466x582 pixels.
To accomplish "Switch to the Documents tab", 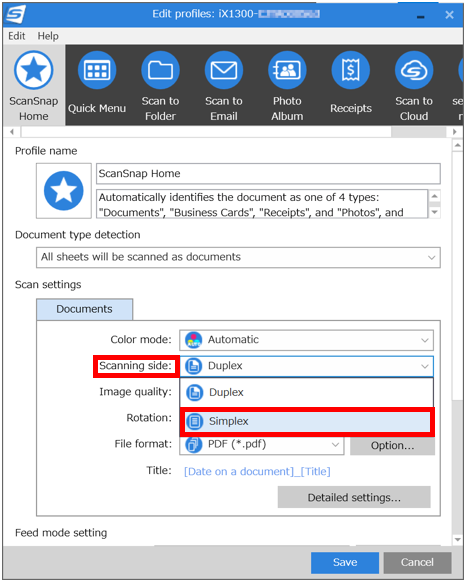I will (84, 309).
